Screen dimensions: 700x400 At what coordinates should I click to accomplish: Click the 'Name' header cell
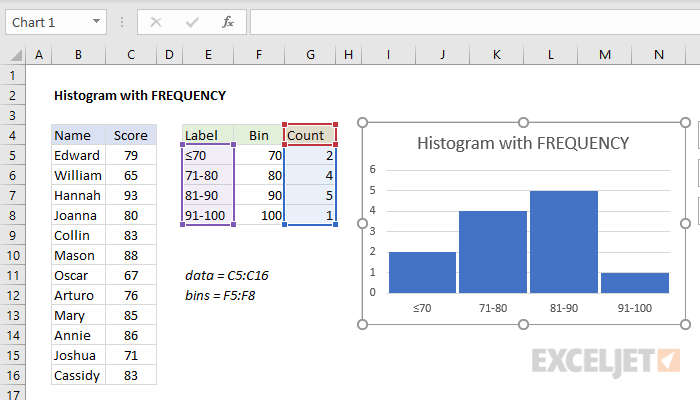(x=79, y=135)
